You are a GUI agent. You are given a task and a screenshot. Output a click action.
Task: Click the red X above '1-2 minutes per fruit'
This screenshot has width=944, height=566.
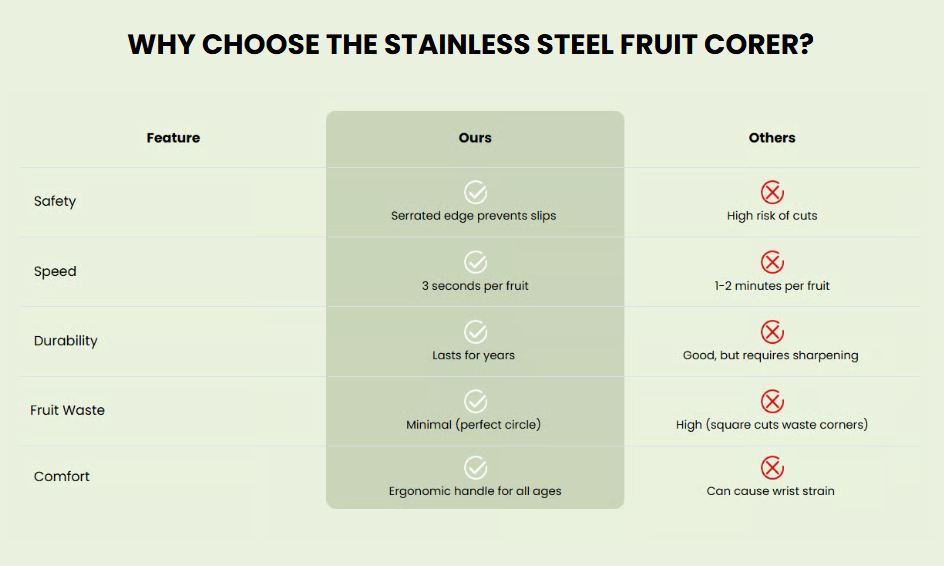pos(772,262)
